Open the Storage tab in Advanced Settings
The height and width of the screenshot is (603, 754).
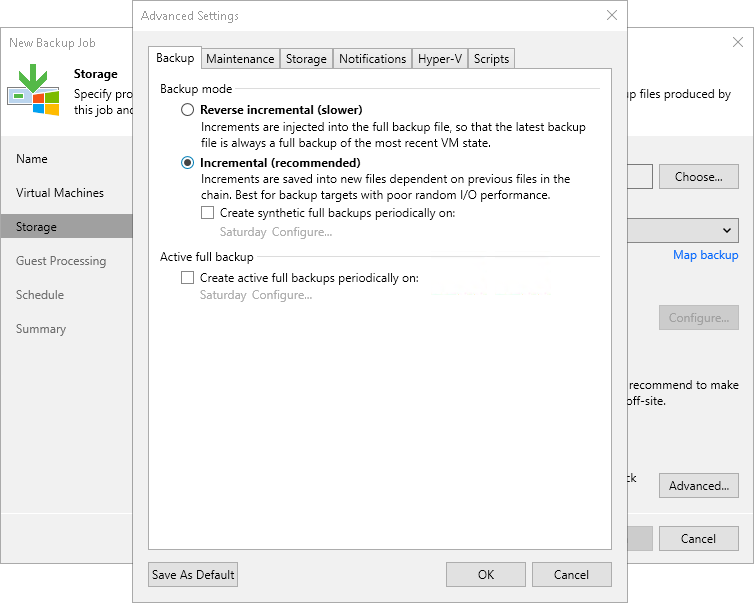click(306, 59)
